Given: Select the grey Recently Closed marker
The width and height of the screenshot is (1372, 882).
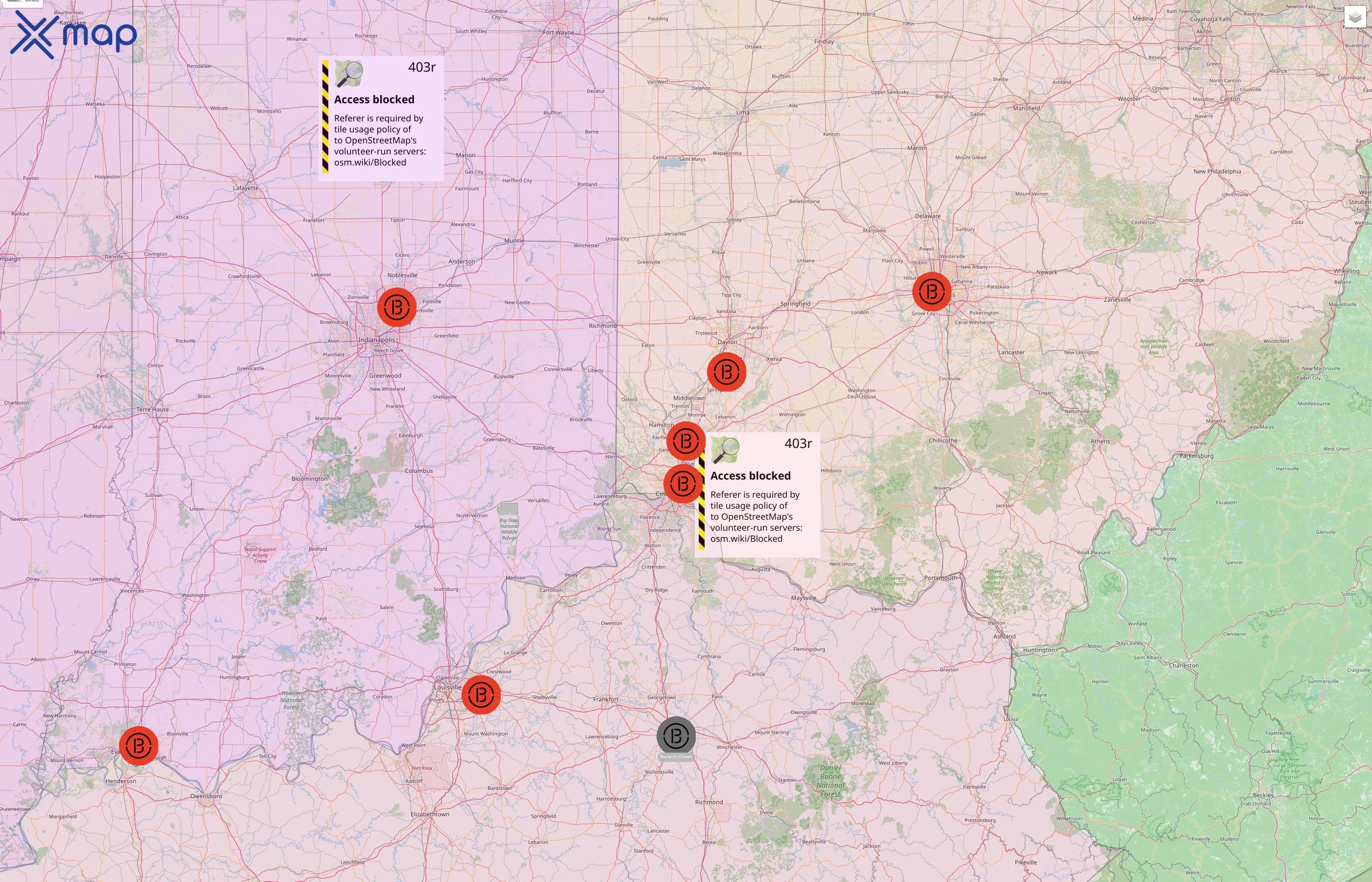Looking at the screenshot, I should (x=676, y=736).
